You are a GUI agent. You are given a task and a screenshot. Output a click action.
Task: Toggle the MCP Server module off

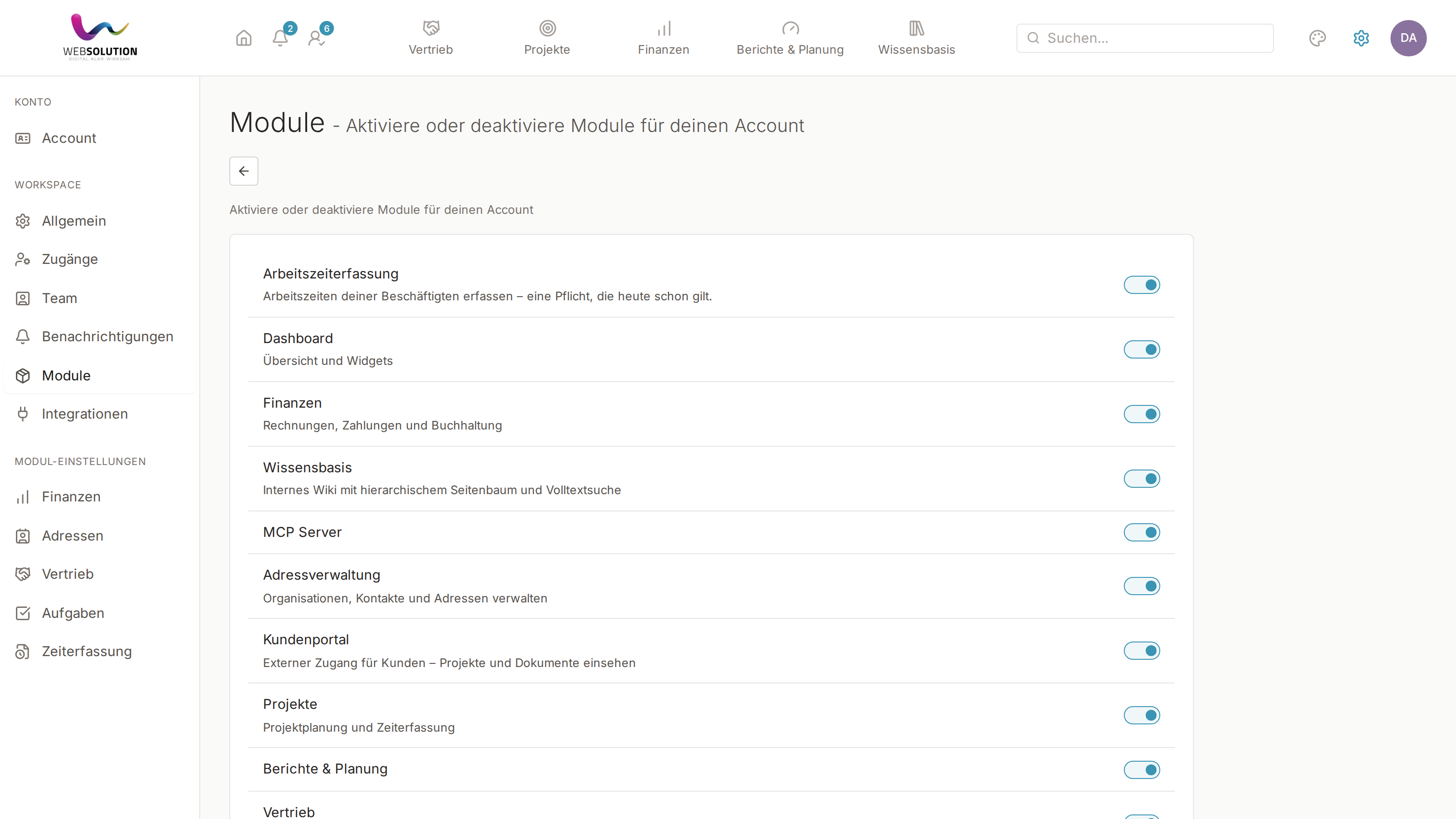[x=1142, y=532]
